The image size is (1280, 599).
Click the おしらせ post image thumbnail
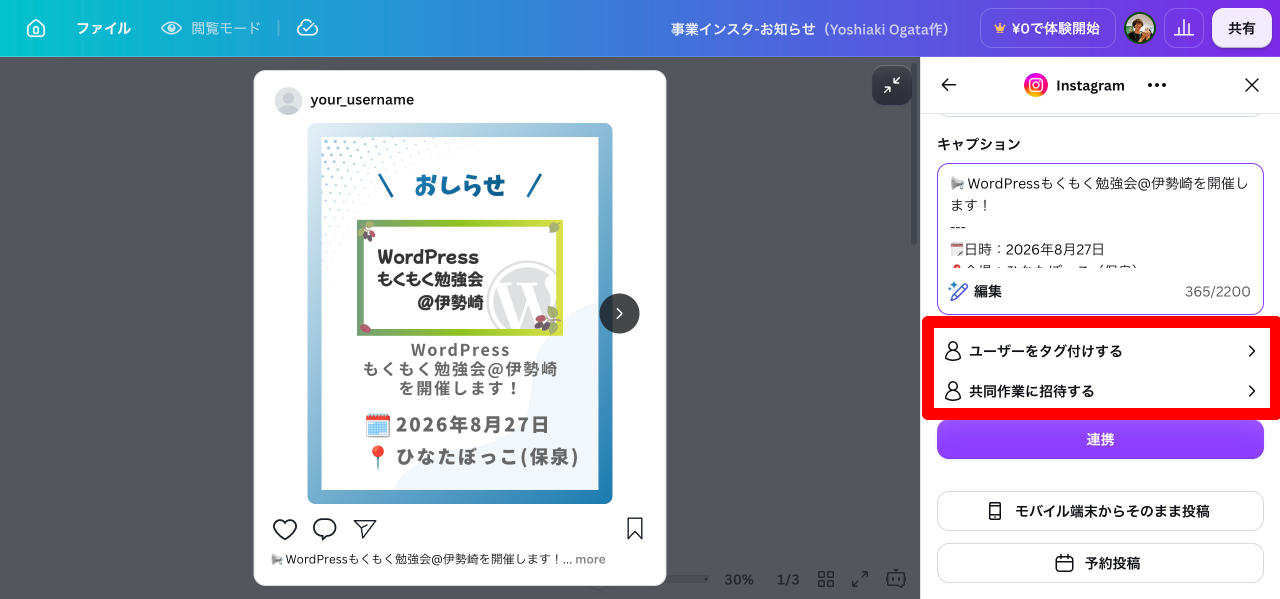[460, 313]
